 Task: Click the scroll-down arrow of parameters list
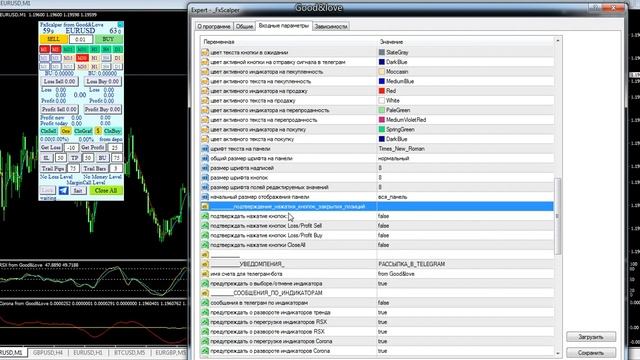(558, 353)
